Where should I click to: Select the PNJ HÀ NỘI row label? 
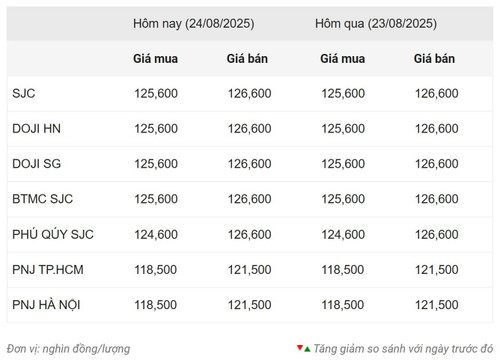click(x=46, y=305)
